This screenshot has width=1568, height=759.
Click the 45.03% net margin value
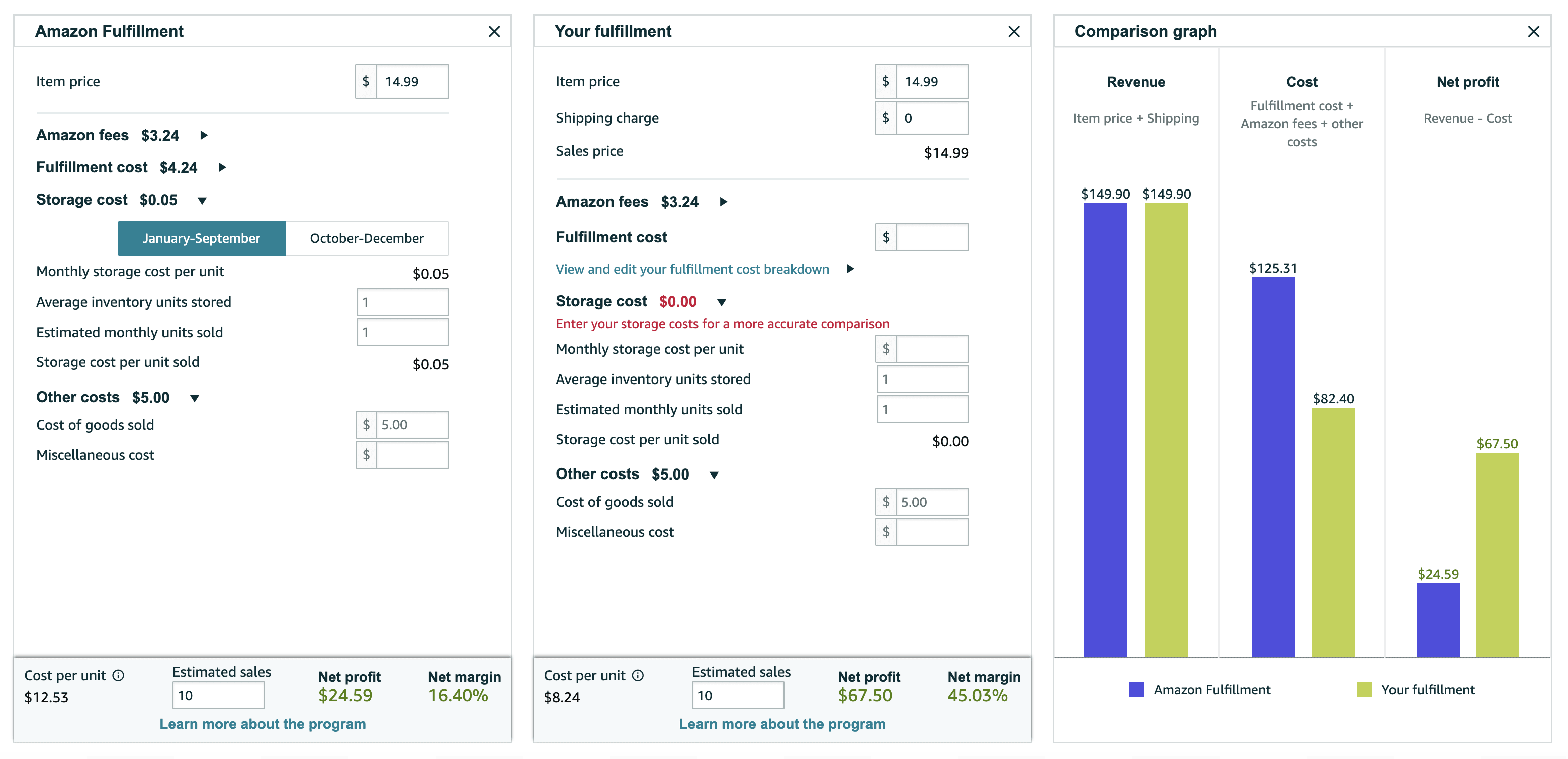click(x=978, y=695)
